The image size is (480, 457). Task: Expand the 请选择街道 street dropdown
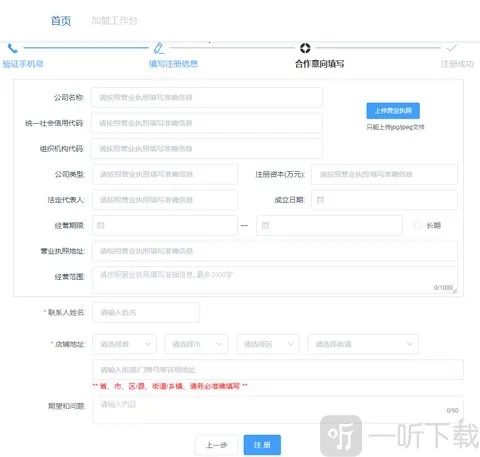pos(363,344)
